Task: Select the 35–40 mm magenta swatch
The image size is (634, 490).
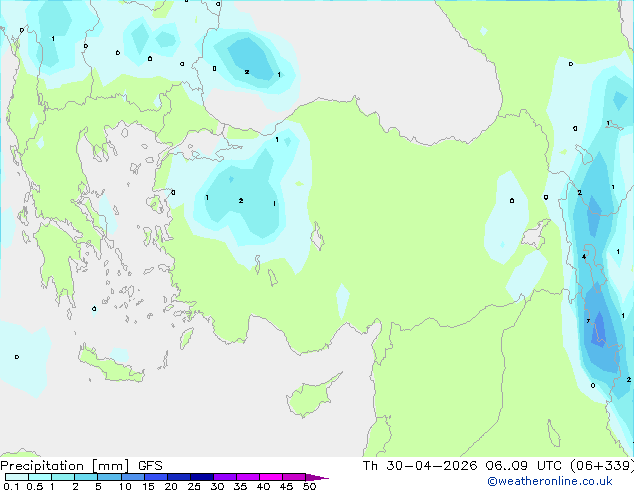Action: [248, 477]
